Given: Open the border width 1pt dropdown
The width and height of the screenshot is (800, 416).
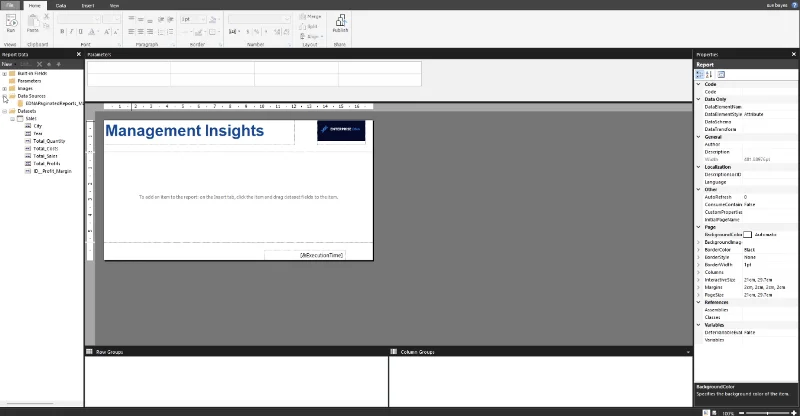Looking at the screenshot, I should (203, 19).
